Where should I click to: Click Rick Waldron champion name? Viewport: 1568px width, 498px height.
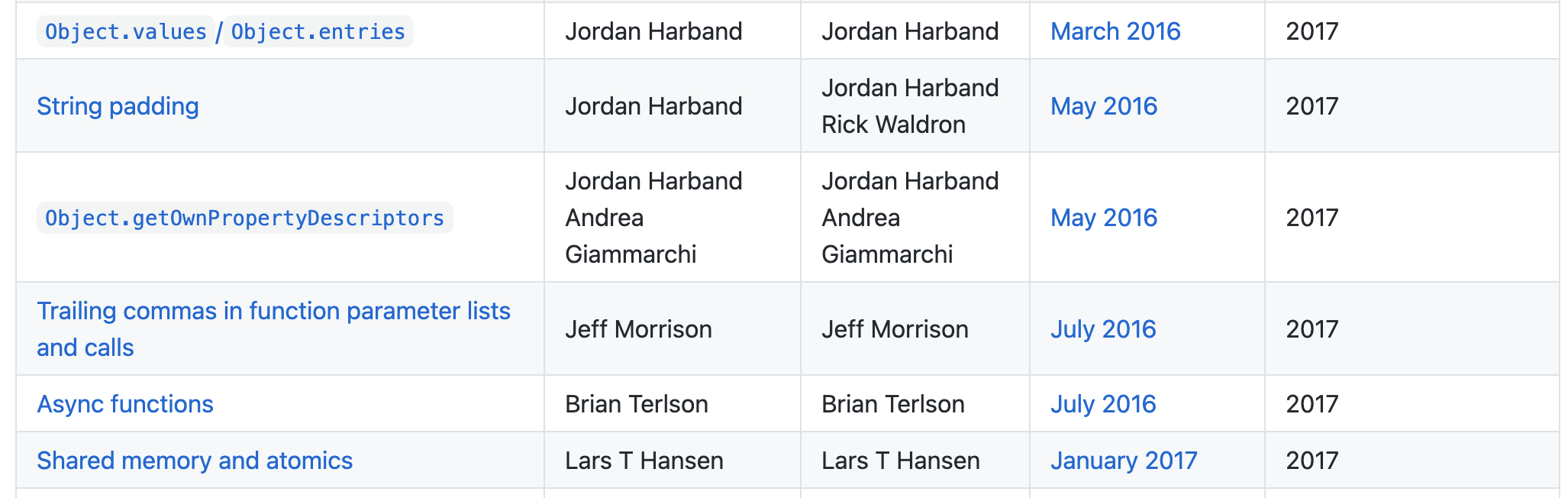tap(893, 124)
